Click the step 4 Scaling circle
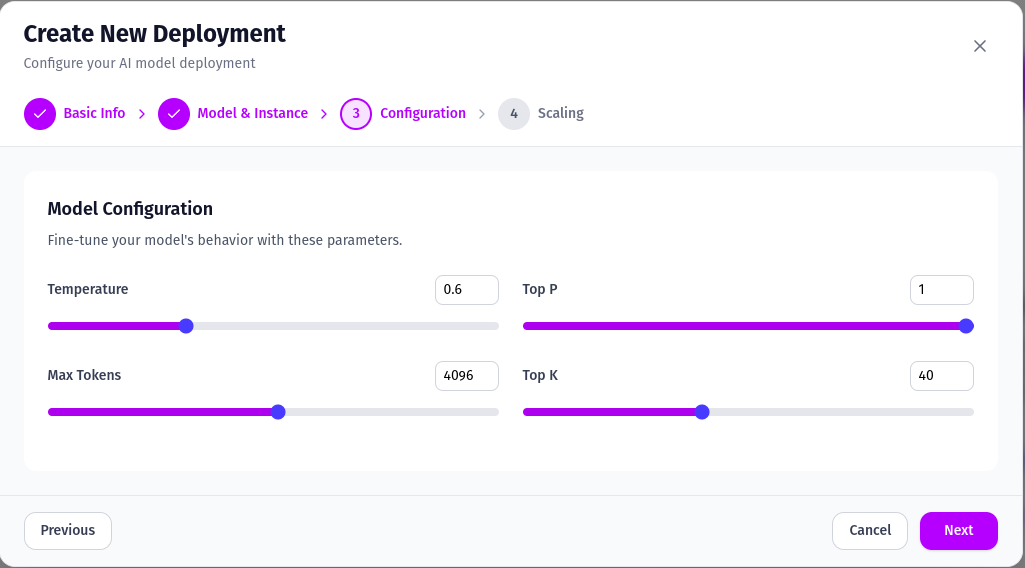1025x568 pixels. click(x=514, y=114)
